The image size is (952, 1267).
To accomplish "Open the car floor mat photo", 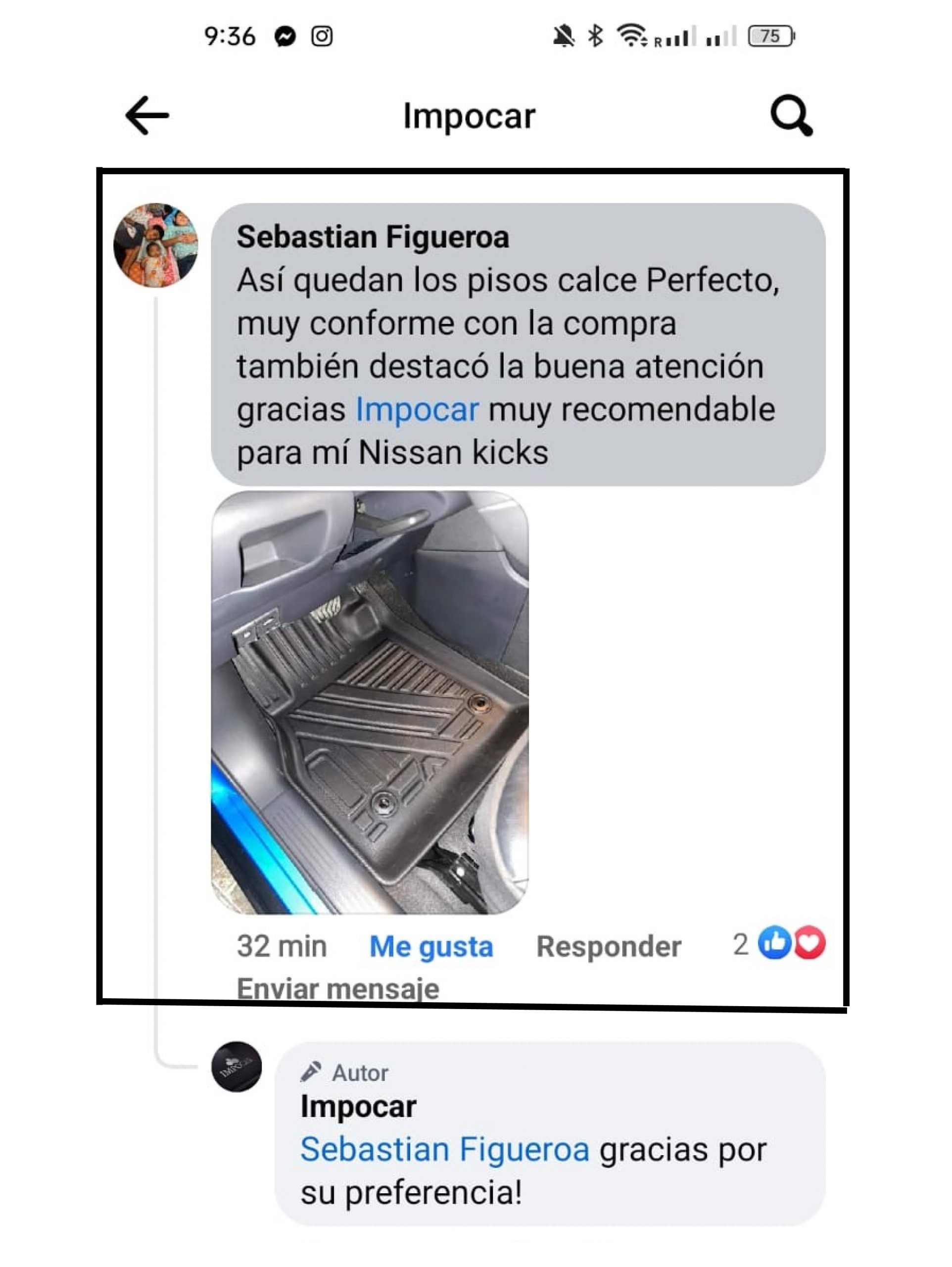I will coord(370,703).
